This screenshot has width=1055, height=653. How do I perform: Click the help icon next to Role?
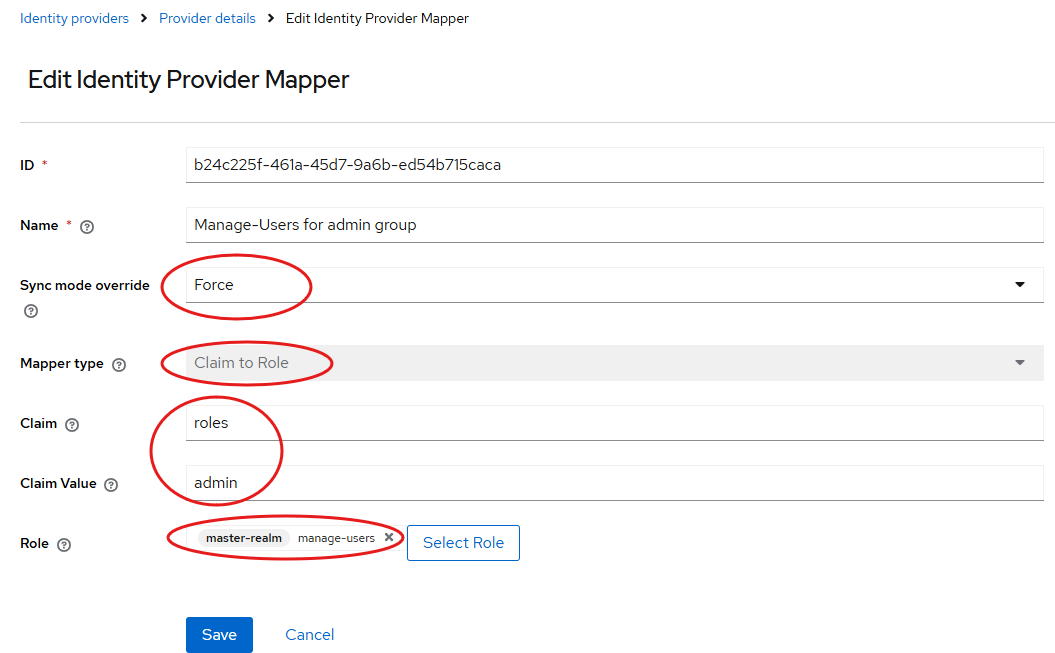(64, 545)
